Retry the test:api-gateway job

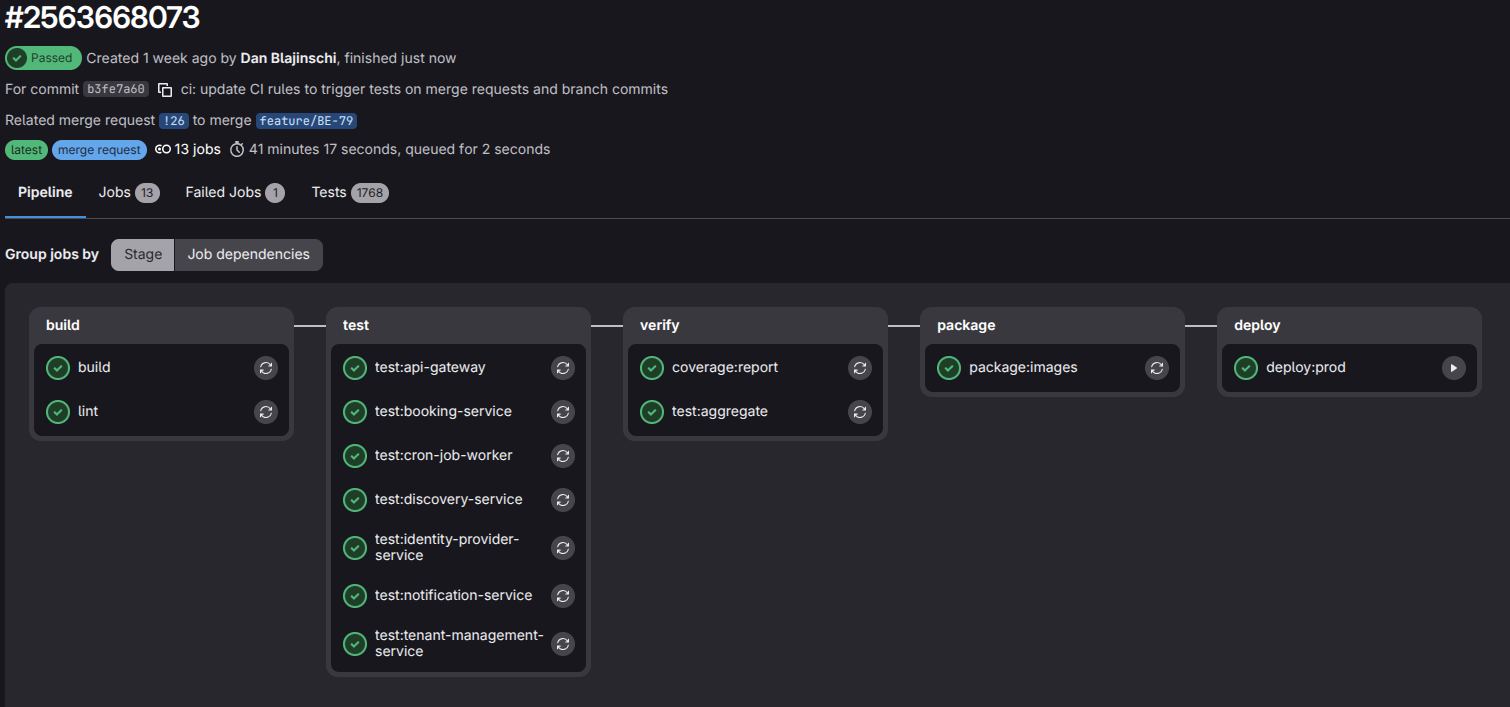(x=563, y=367)
